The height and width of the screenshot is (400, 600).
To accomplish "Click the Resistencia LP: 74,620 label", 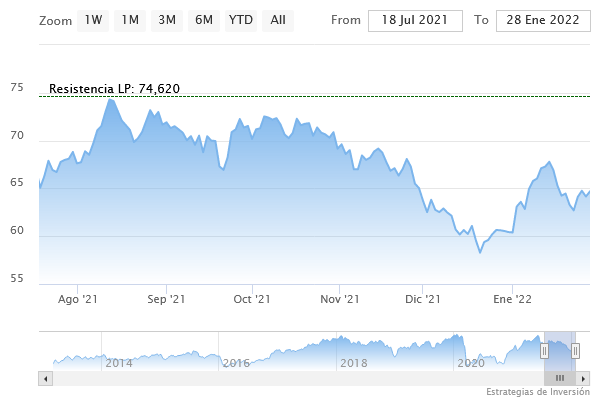I will click(x=114, y=89).
